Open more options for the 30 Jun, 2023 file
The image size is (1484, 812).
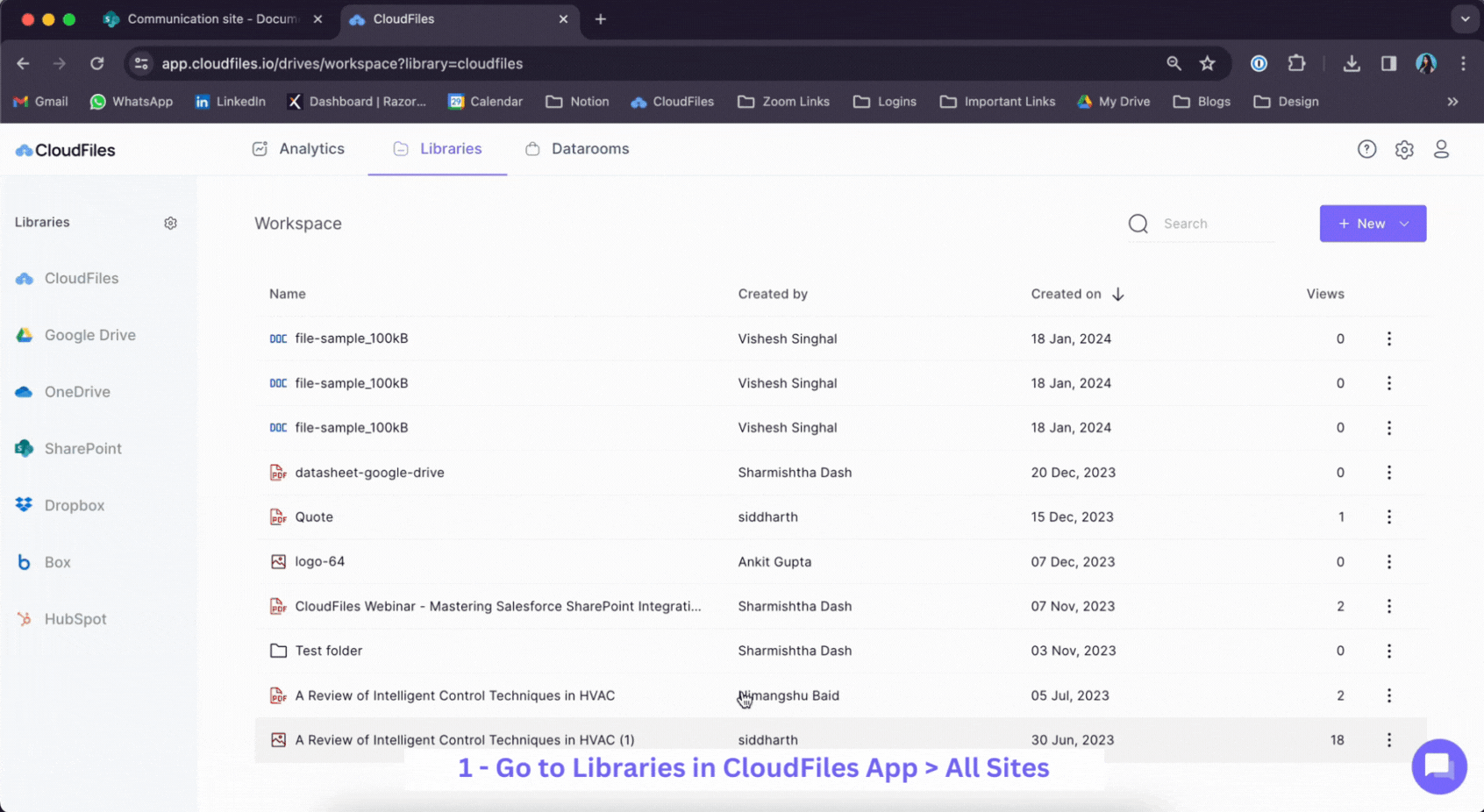(x=1389, y=740)
